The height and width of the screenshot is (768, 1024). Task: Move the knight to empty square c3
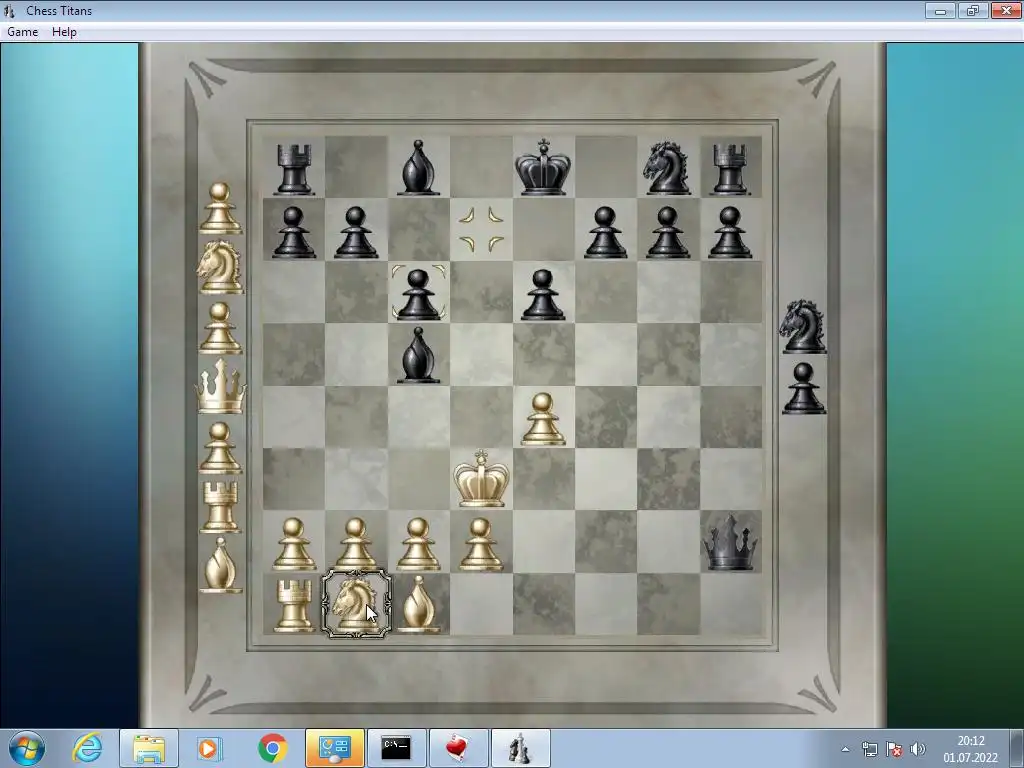coord(418,479)
